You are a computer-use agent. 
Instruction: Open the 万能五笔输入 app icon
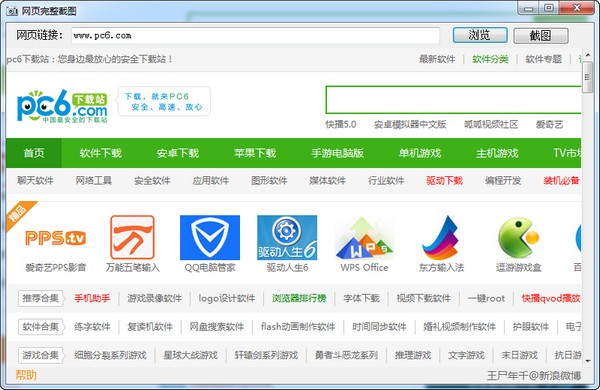tap(132, 237)
